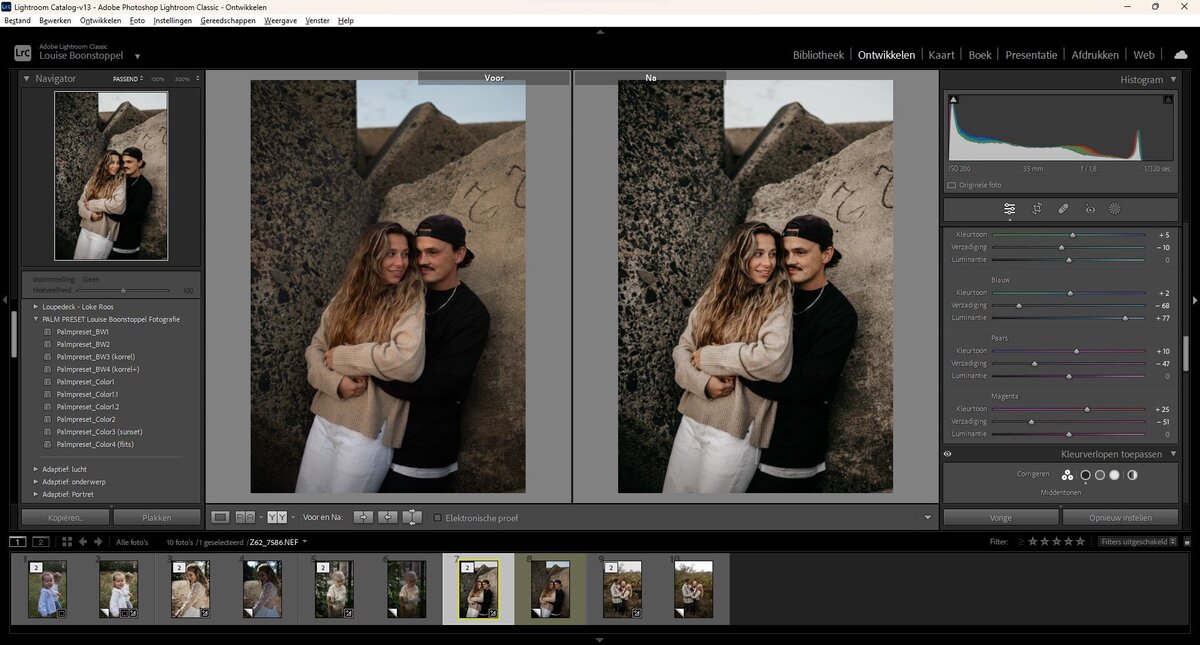Open the Red Eye correction tool
The height and width of the screenshot is (645, 1200).
point(1090,209)
